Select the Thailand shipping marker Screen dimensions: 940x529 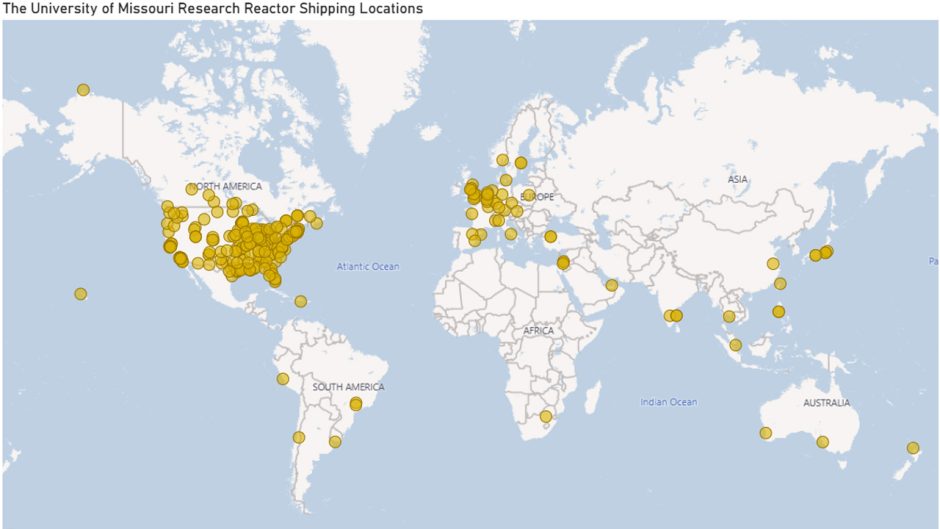coord(729,317)
